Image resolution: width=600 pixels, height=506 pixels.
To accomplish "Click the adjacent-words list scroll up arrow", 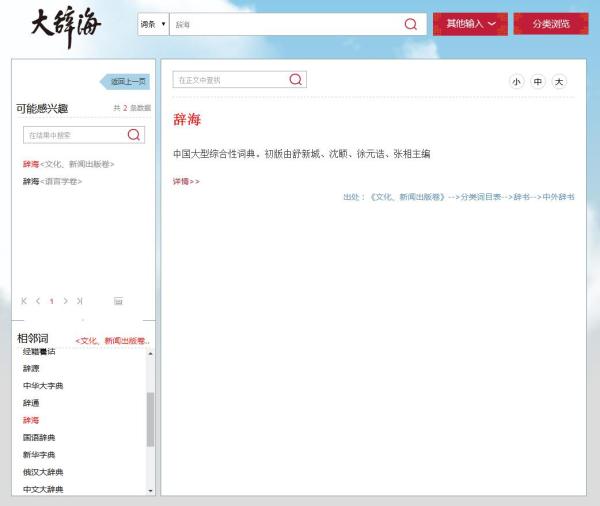I will [x=150, y=353].
